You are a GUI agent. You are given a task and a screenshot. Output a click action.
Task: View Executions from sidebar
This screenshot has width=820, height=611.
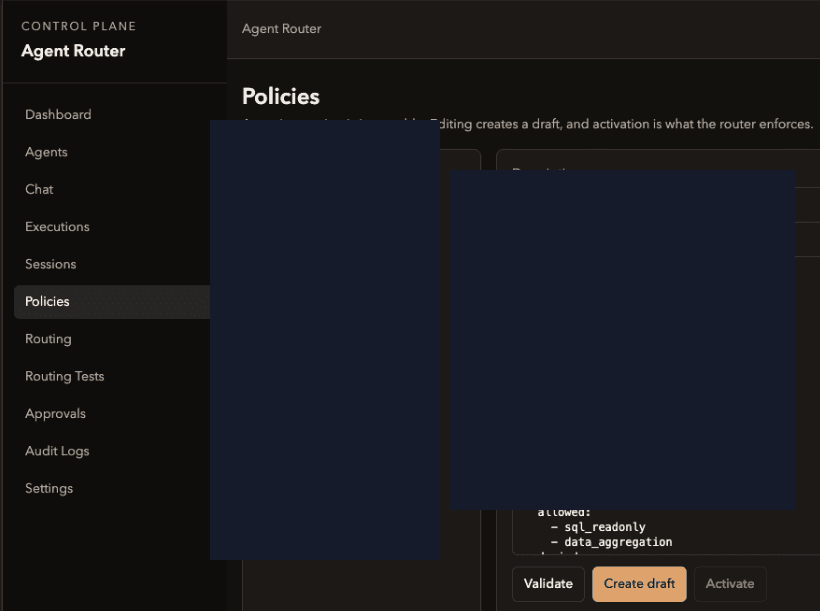(57, 227)
